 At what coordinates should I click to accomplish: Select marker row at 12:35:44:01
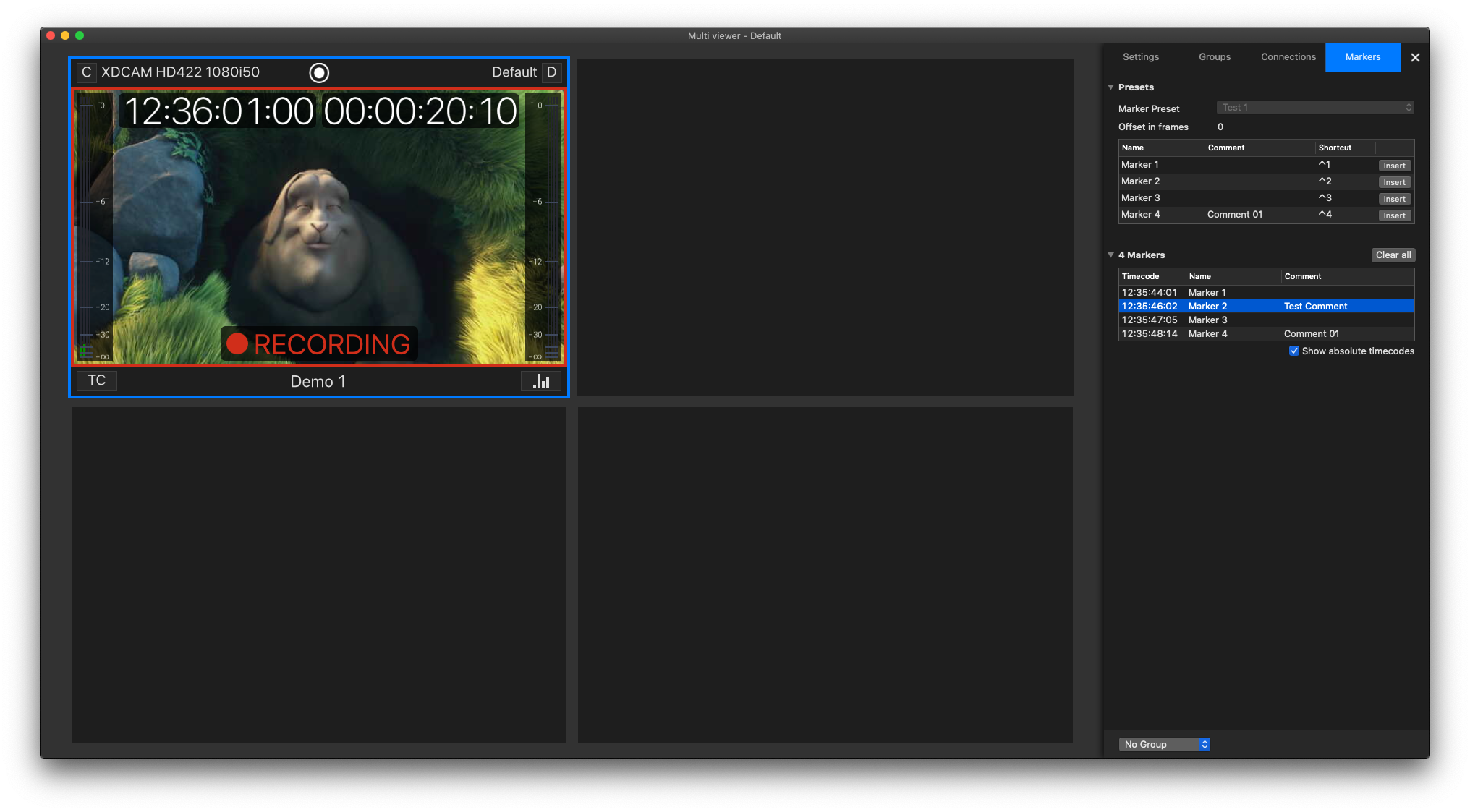coord(1266,292)
